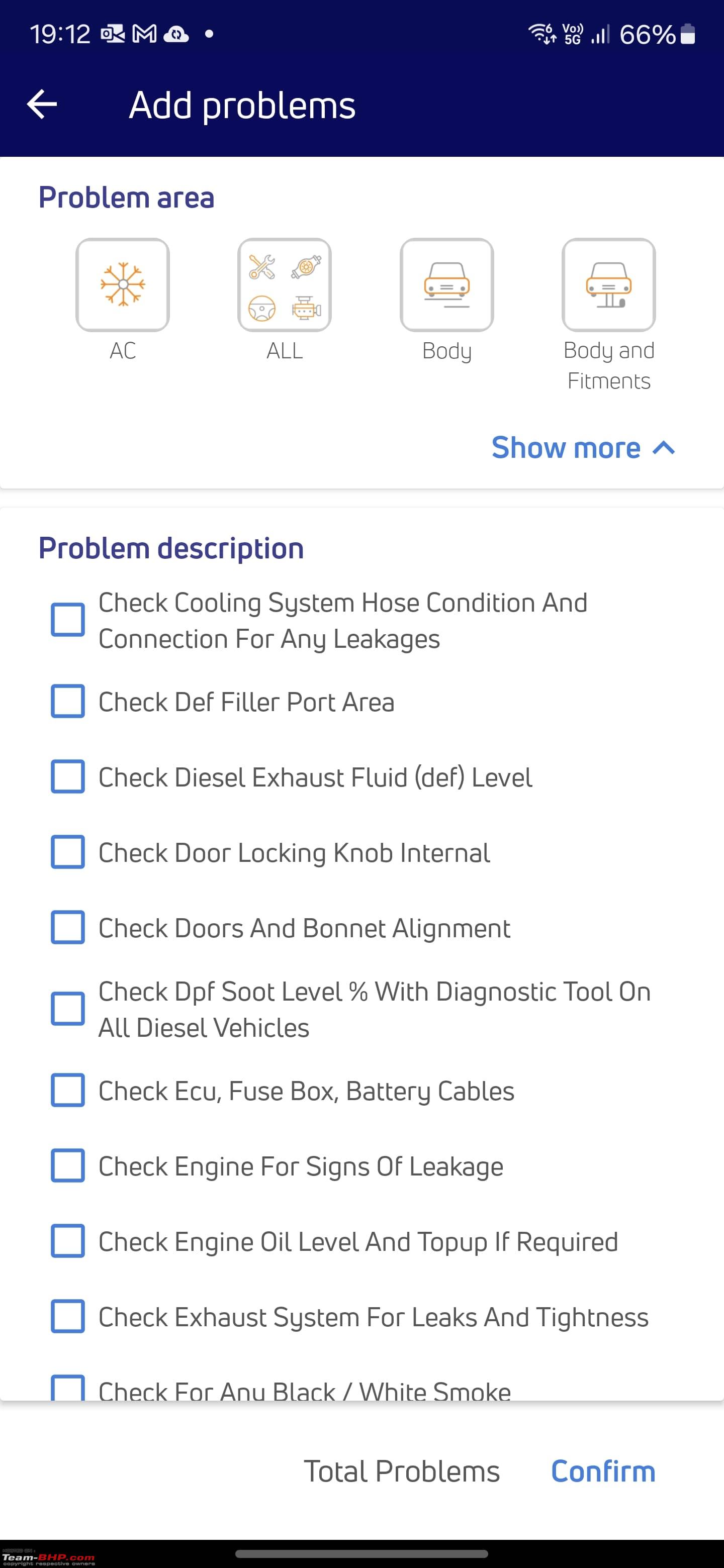
Task: Tick the Check Def Filler Port Area checkbox
Action: coord(67,701)
